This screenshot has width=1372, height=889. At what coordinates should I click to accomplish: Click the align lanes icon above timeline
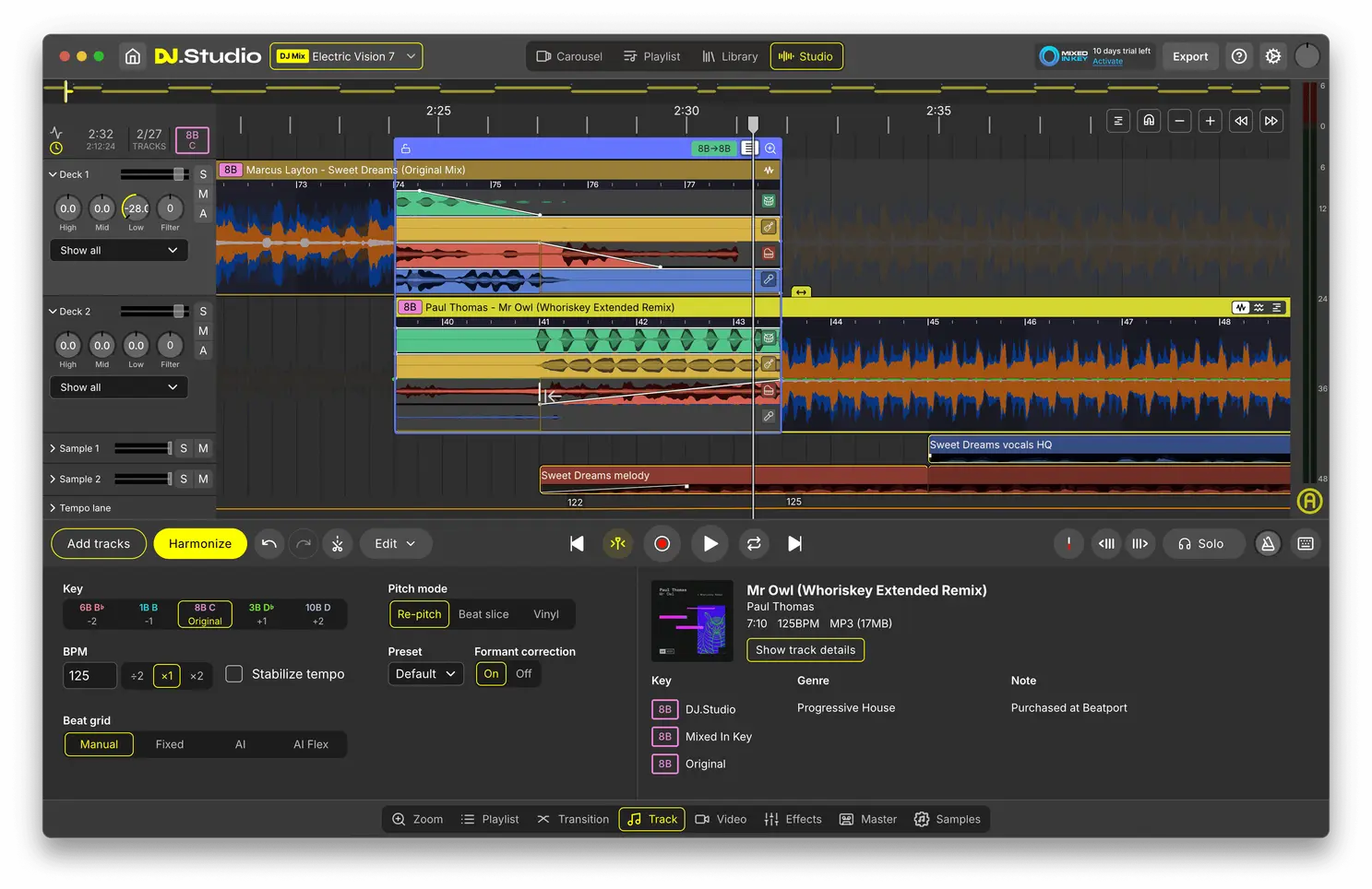pos(1118,121)
